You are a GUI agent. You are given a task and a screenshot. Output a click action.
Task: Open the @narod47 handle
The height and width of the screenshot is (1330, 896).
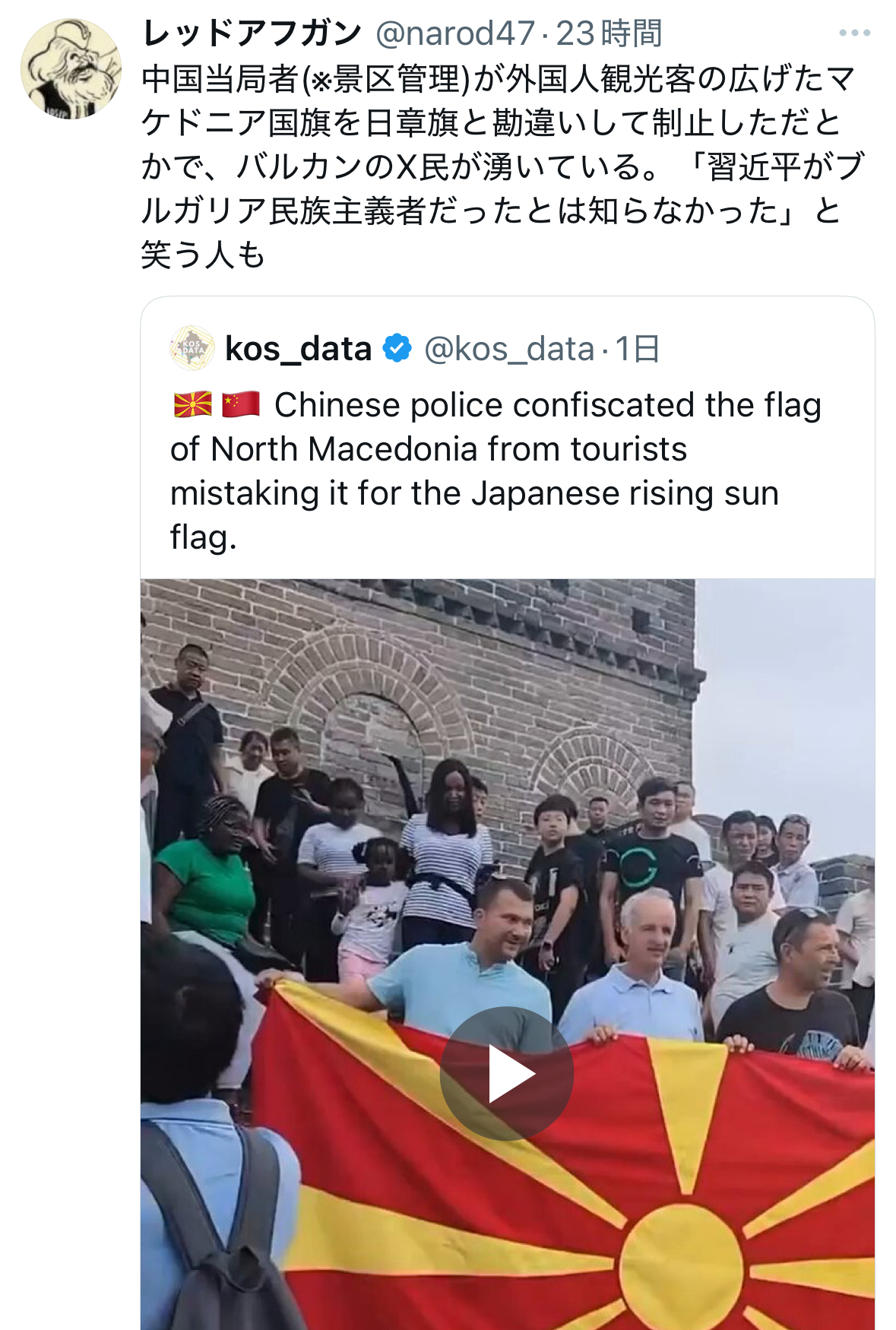click(455, 33)
